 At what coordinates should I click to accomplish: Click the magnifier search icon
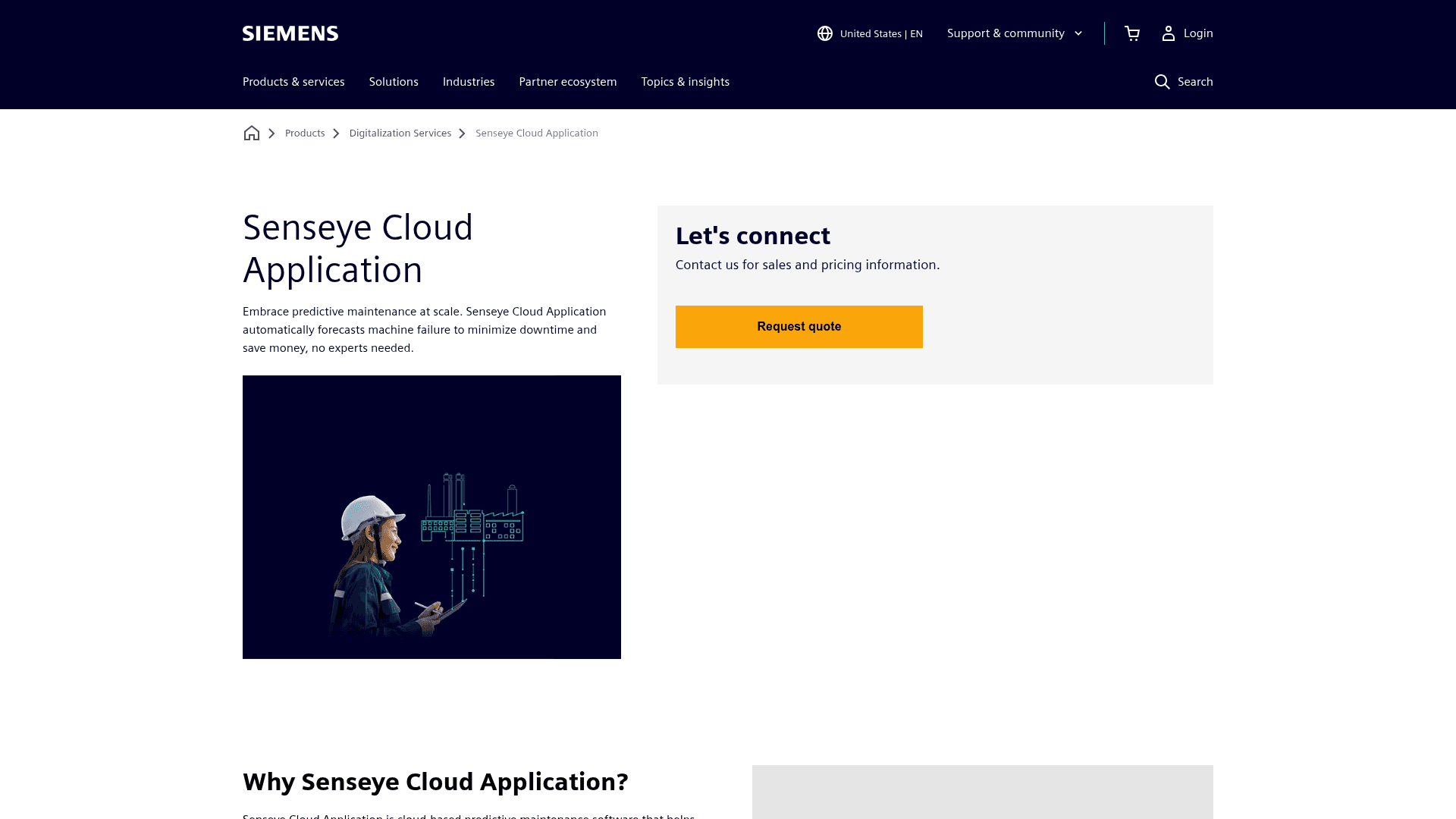click(1162, 82)
